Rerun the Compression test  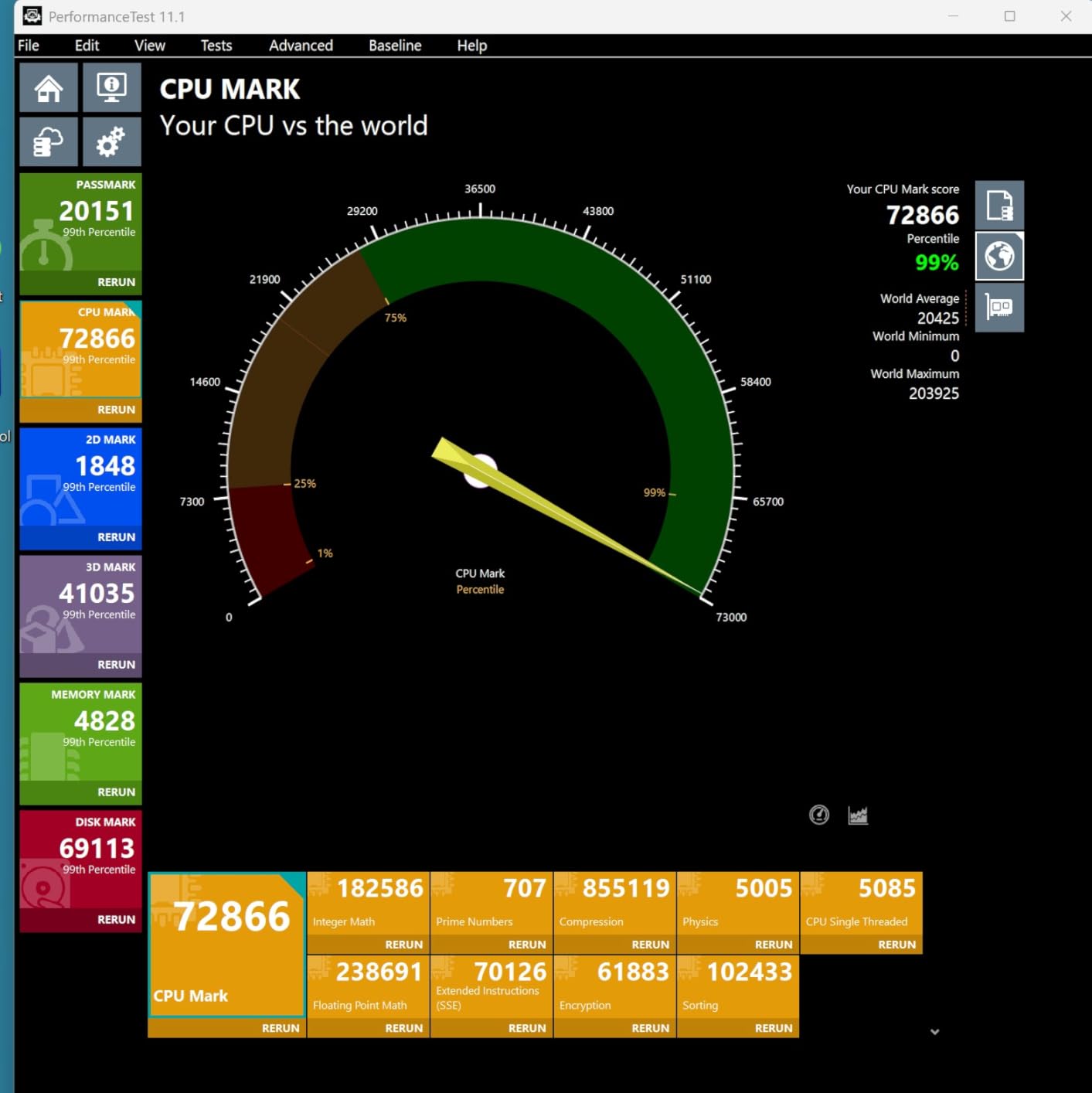pyautogui.click(x=650, y=945)
